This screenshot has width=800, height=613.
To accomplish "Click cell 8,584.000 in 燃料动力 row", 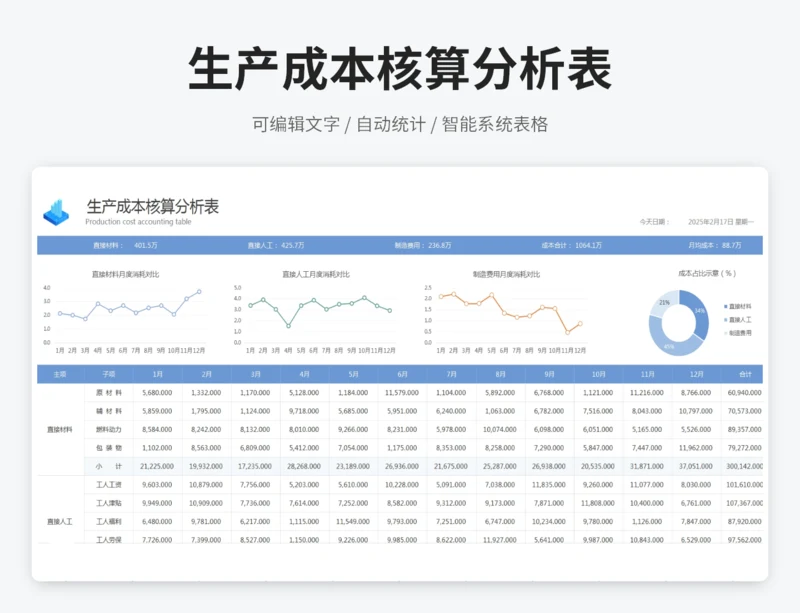I will coord(157,429).
